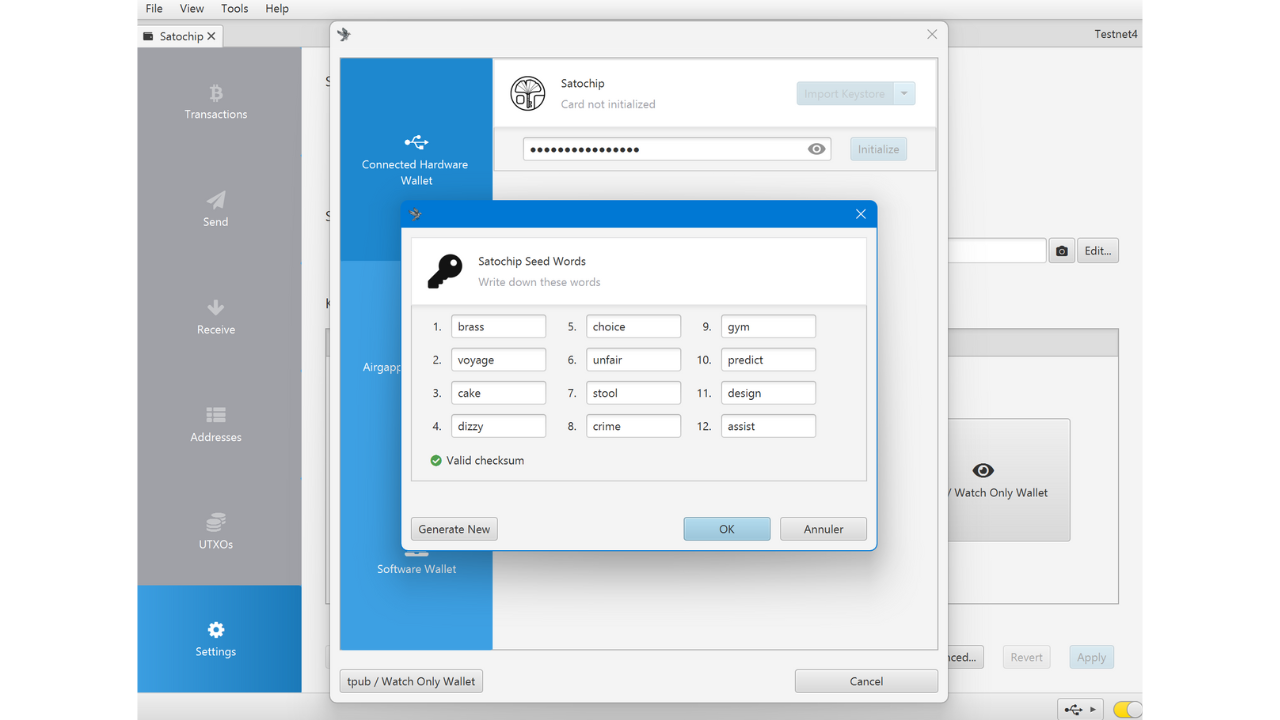Open the Transactions sidebar section
1280x720 pixels.
216,102
